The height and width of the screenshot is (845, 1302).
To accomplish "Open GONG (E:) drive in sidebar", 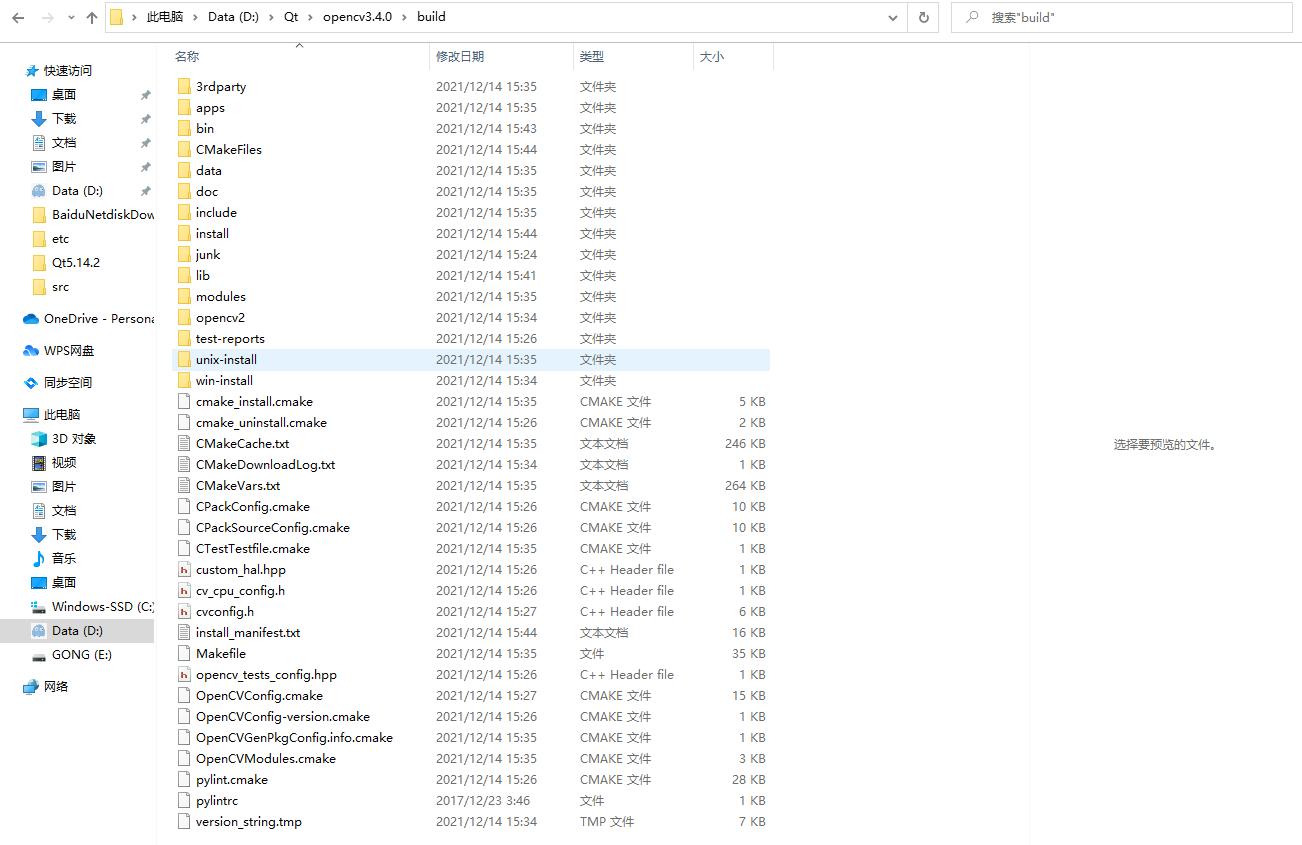I will point(82,655).
